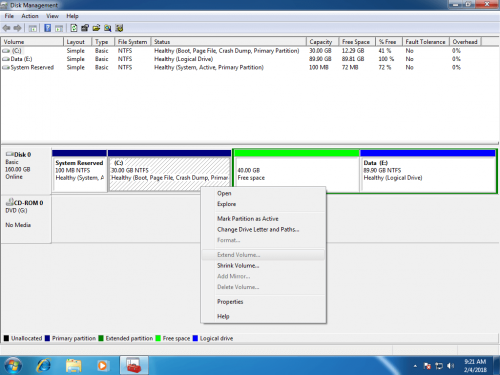500x375 pixels.
Task: Click the Free Space column header
Action: point(357,42)
